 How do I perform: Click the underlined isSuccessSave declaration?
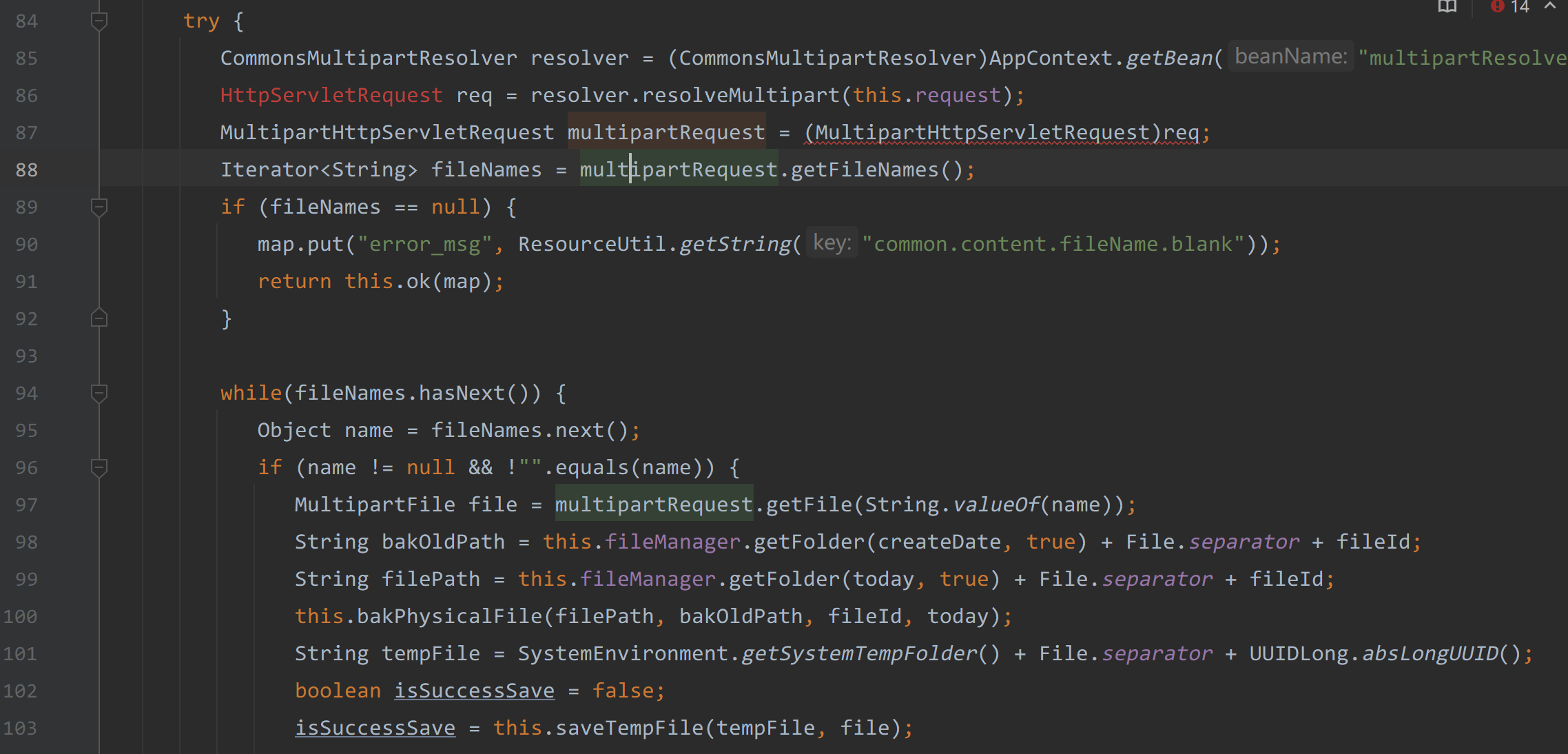pyautogui.click(x=474, y=691)
